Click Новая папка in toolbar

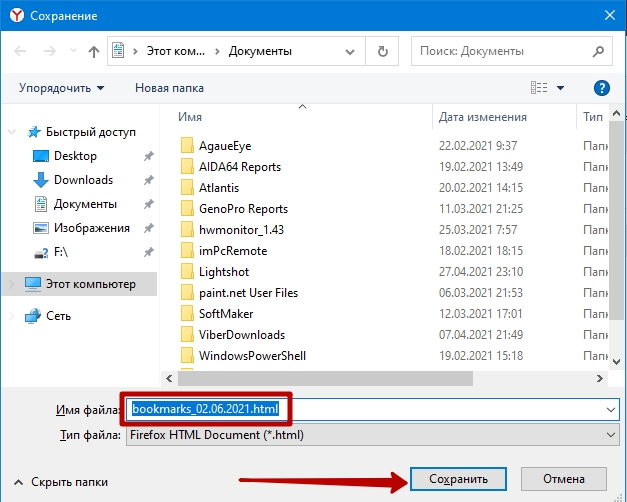169,88
